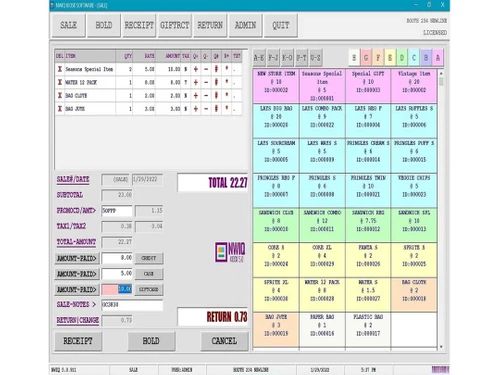Set quantity number for Seasons Special Item
The width and height of the screenshot is (500, 375).
tap(216, 69)
